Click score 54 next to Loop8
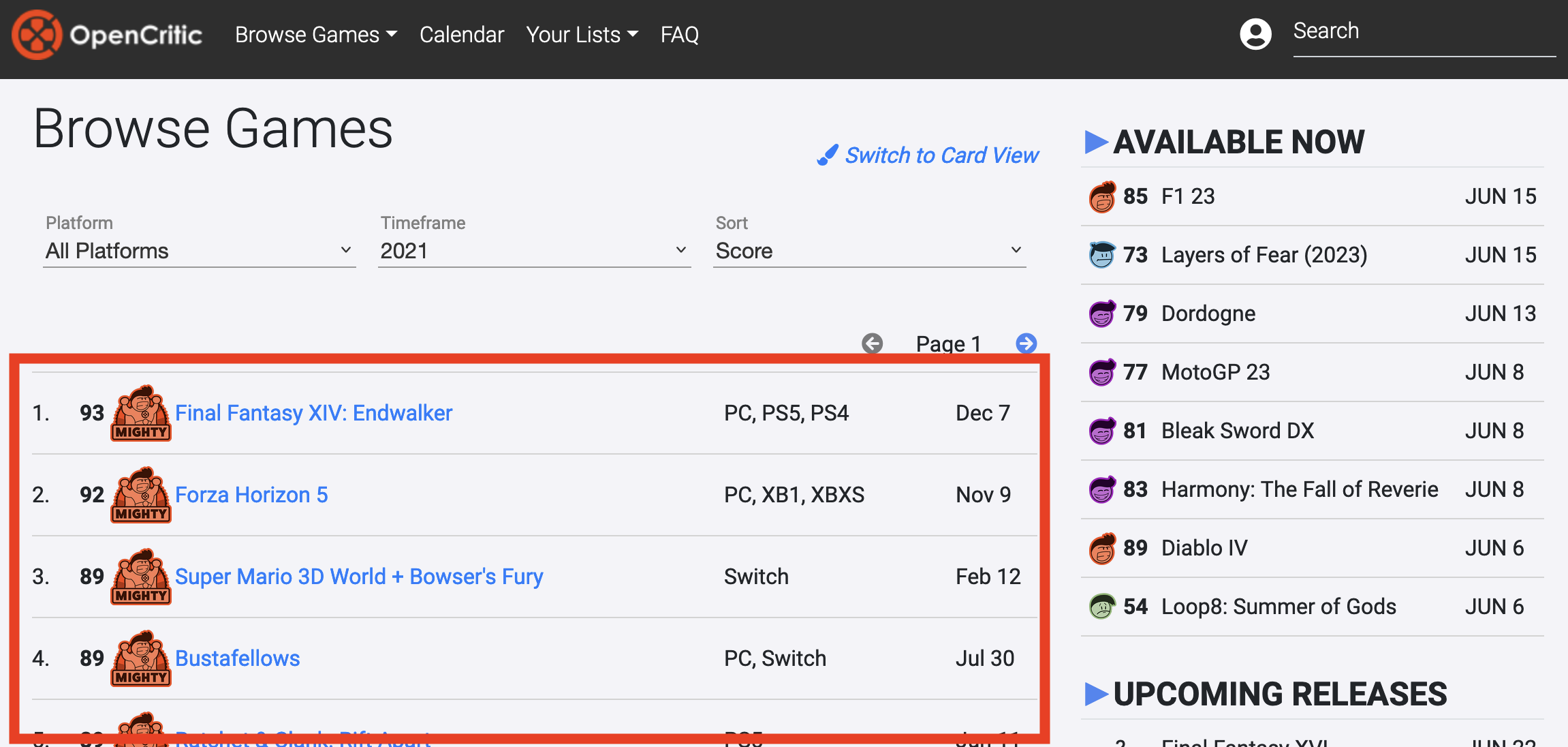1568x747 pixels. coord(1135,607)
